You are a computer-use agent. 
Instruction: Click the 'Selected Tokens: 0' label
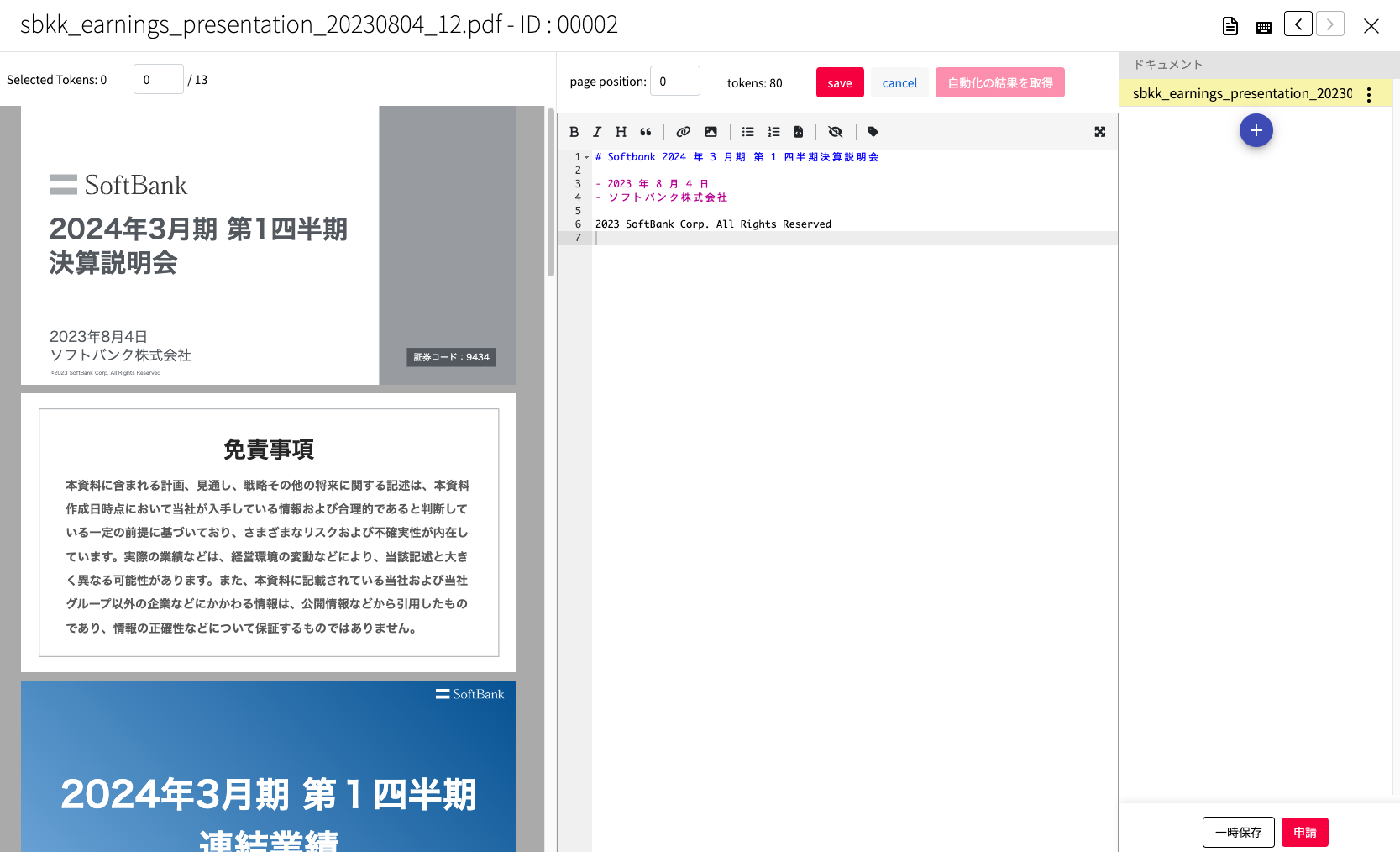click(56, 80)
